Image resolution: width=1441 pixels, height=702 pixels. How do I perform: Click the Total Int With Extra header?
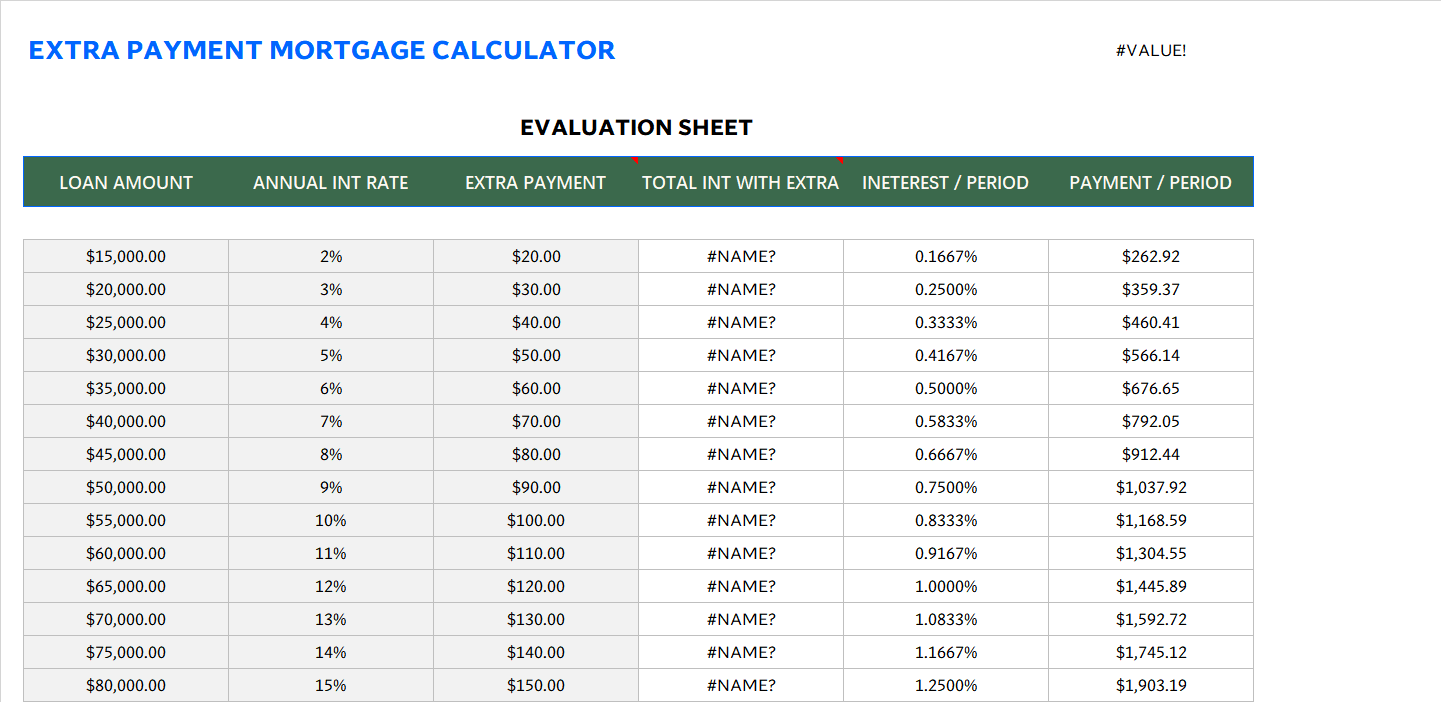click(741, 183)
